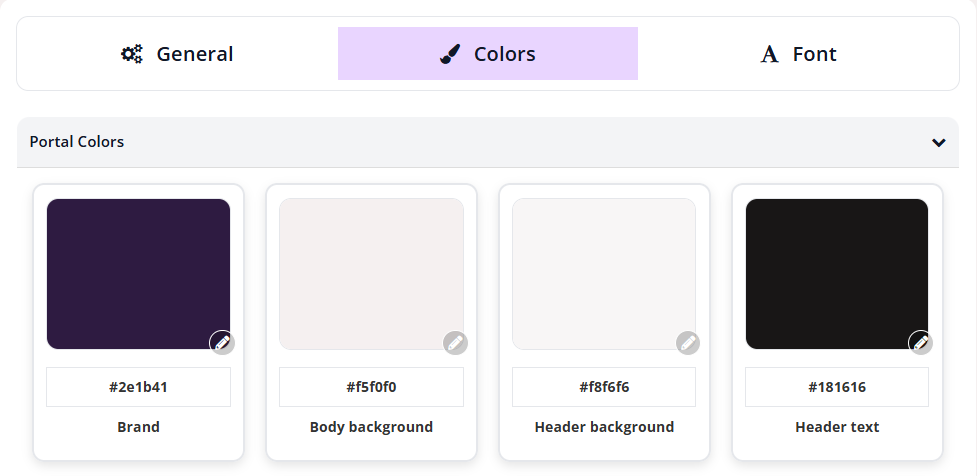The width and height of the screenshot is (977, 476).
Task: Select the Colors tab
Action: click(488, 54)
